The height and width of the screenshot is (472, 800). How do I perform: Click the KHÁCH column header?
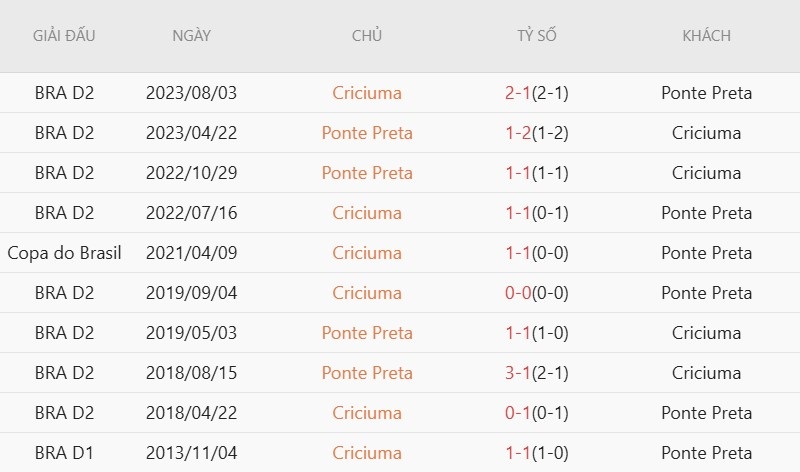tap(707, 36)
